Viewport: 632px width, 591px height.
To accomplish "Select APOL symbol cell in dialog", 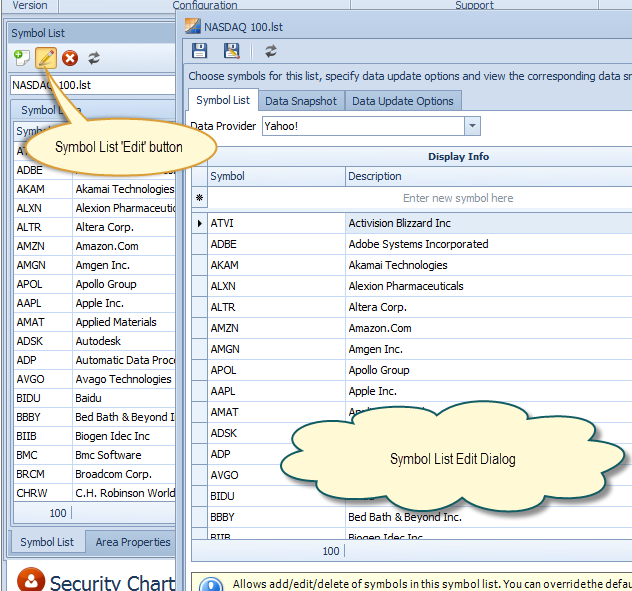I will coord(276,370).
